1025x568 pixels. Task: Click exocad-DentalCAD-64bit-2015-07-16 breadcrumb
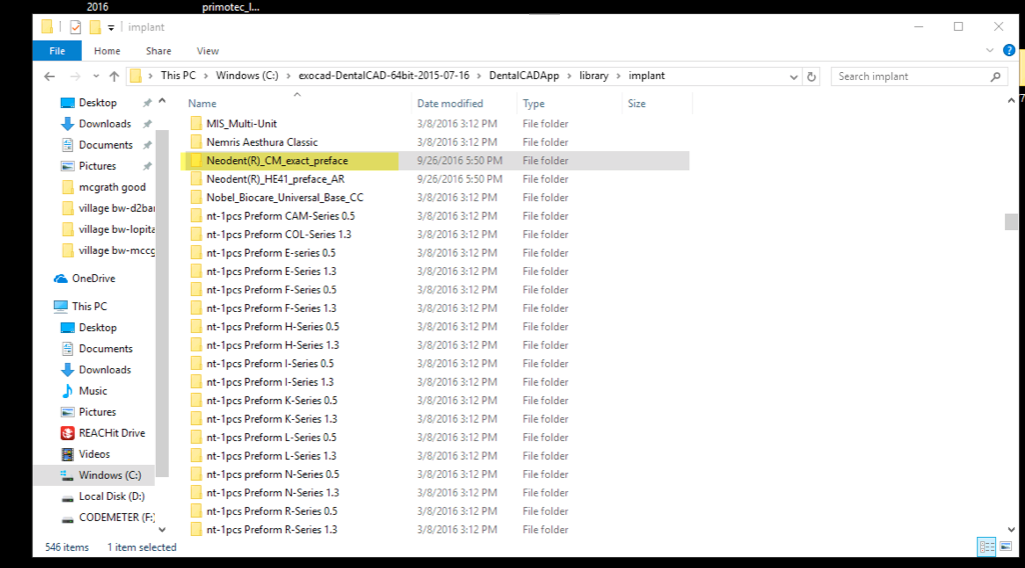tap(384, 76)
